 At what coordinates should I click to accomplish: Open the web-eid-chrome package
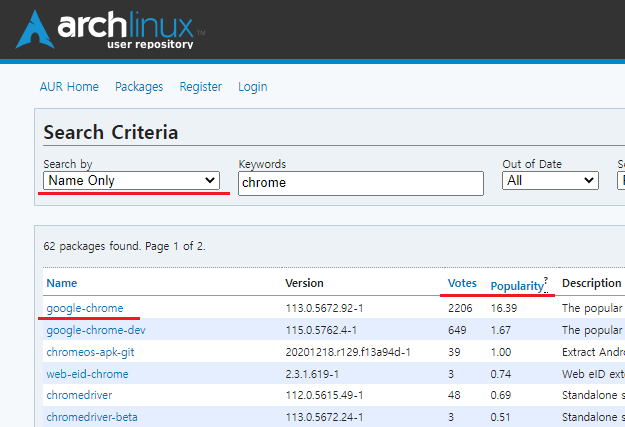pyautogui.click(x=87, y=374)
